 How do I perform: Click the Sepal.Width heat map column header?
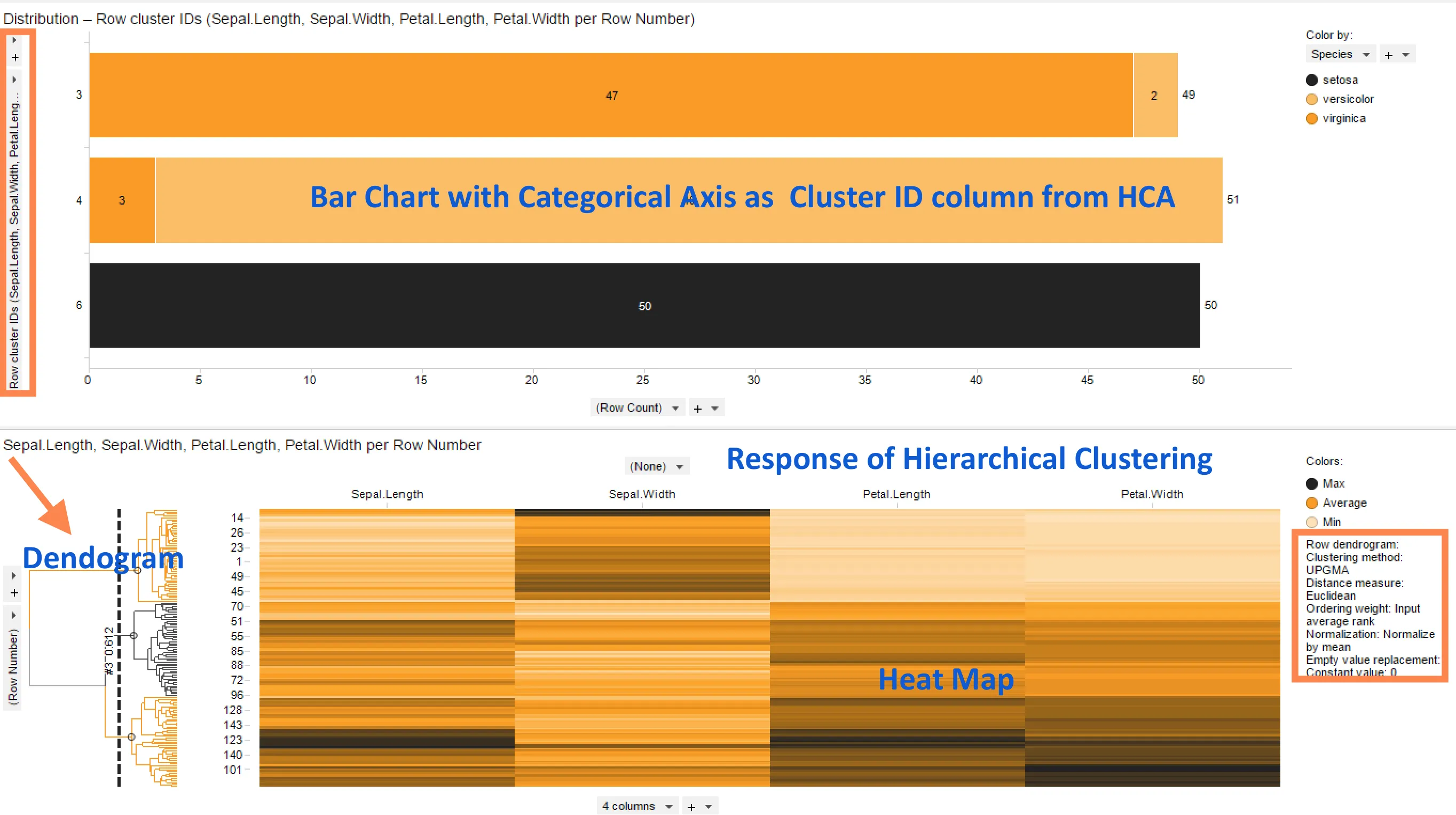(642, 494)
